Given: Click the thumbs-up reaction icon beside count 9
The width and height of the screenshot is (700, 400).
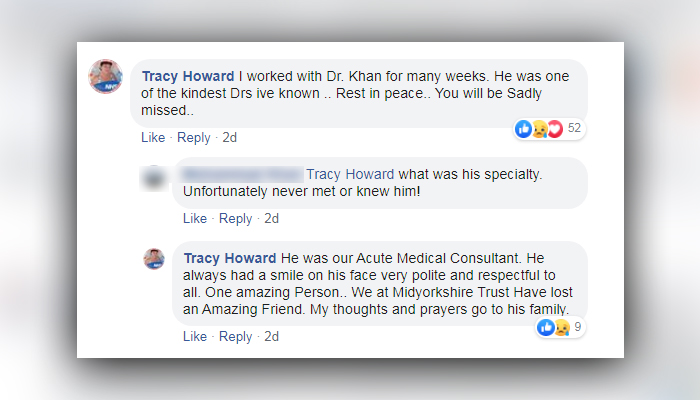Looking at the screenshot, I should [546, 326].
